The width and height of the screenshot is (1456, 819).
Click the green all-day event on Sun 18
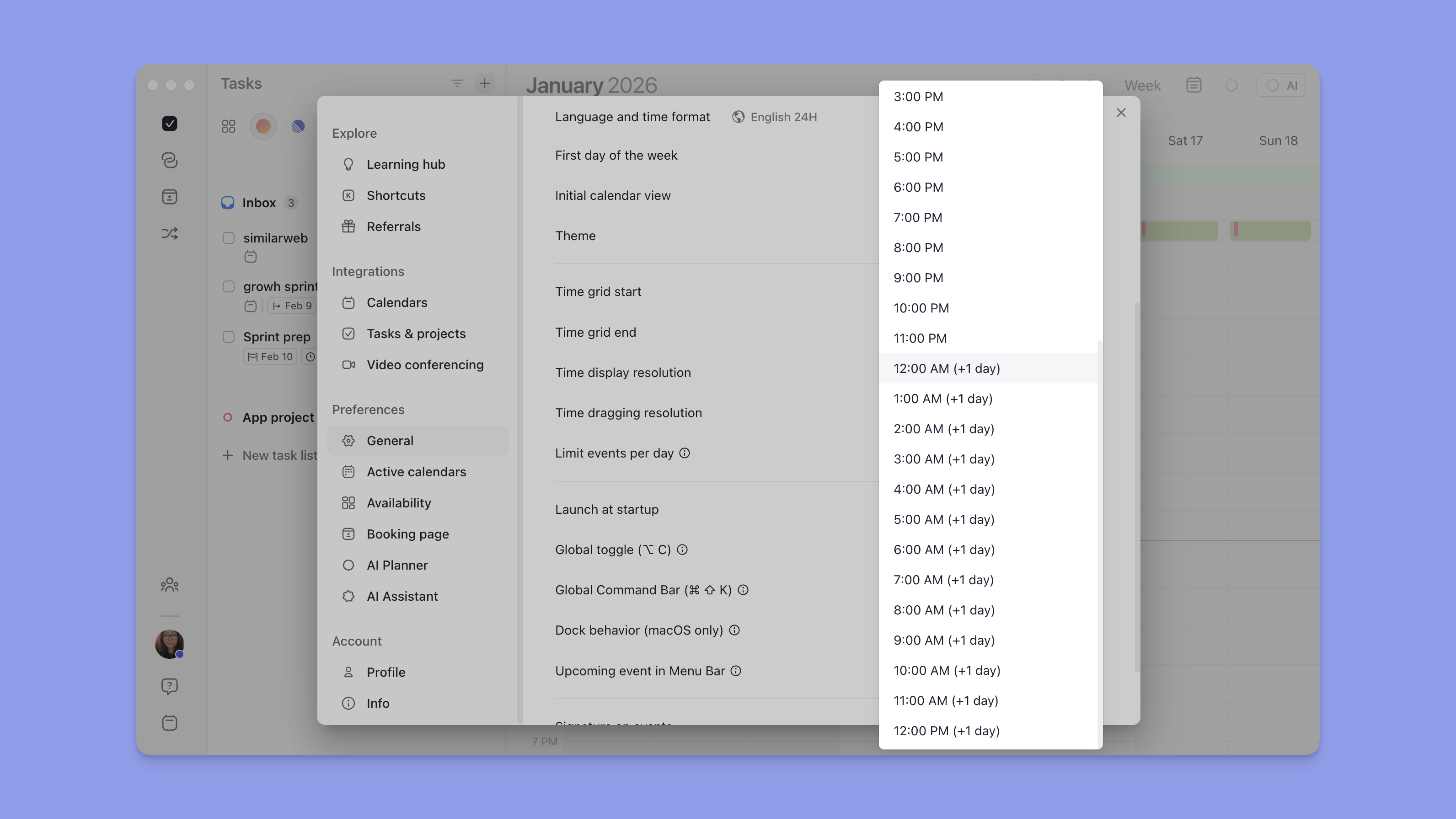click(1270, 230)
